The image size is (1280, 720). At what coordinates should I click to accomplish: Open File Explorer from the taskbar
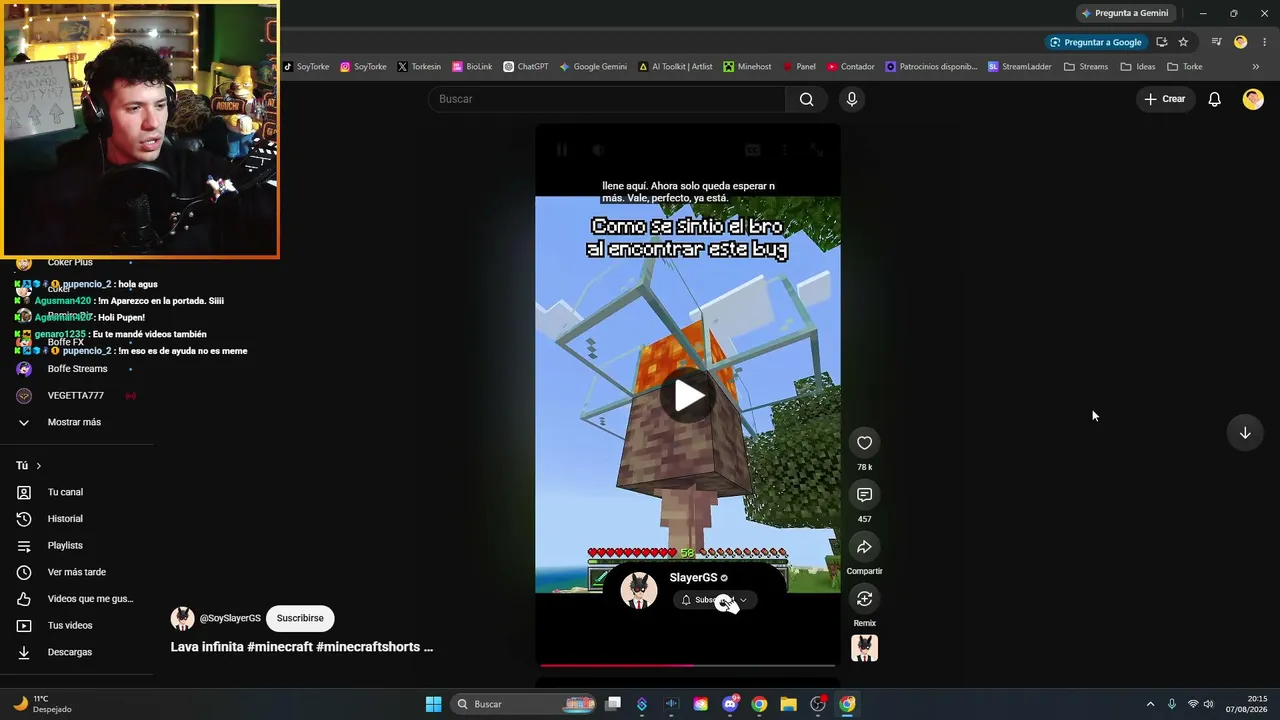(788, 704)
